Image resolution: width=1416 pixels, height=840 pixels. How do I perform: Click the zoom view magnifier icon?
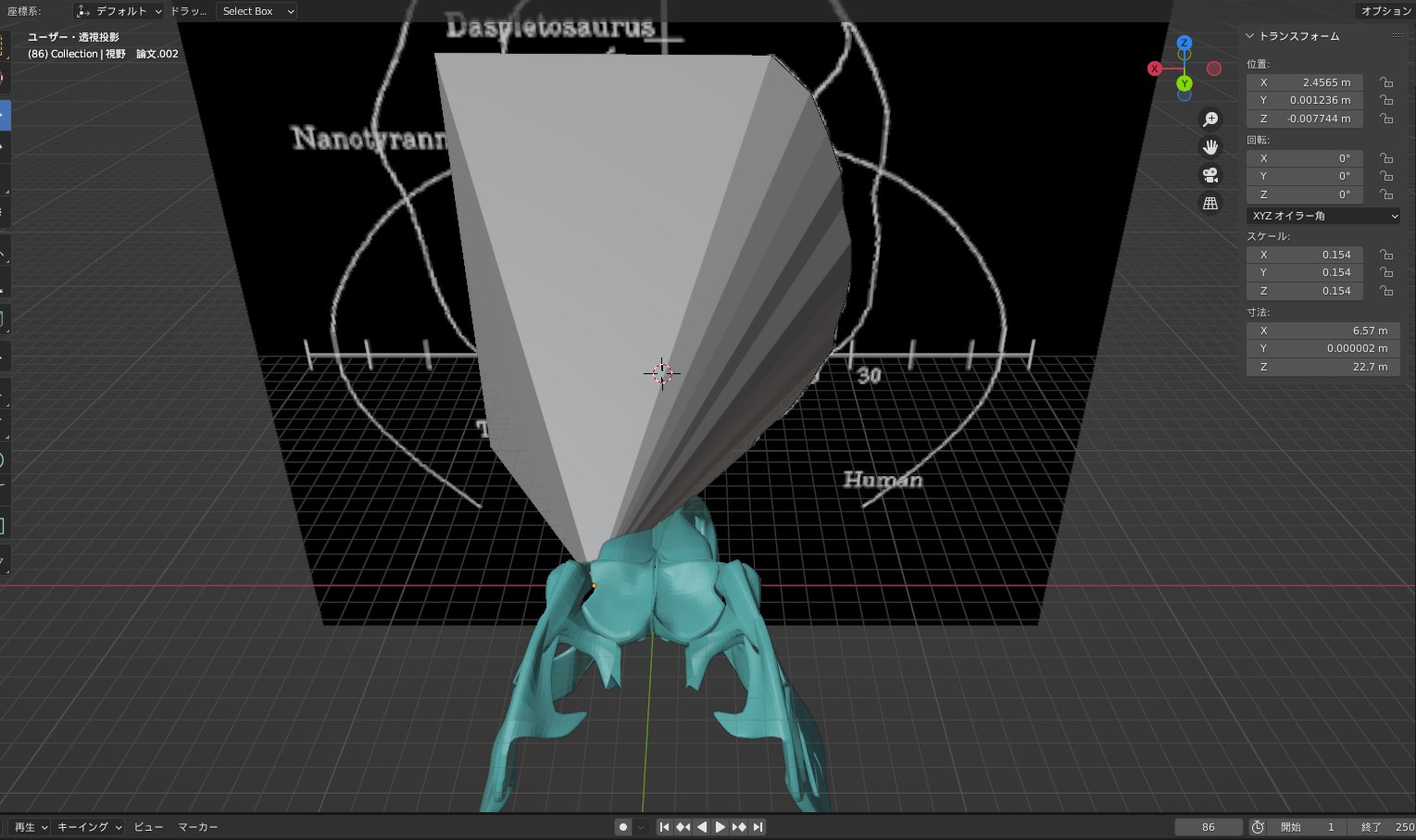point(1210,119)
